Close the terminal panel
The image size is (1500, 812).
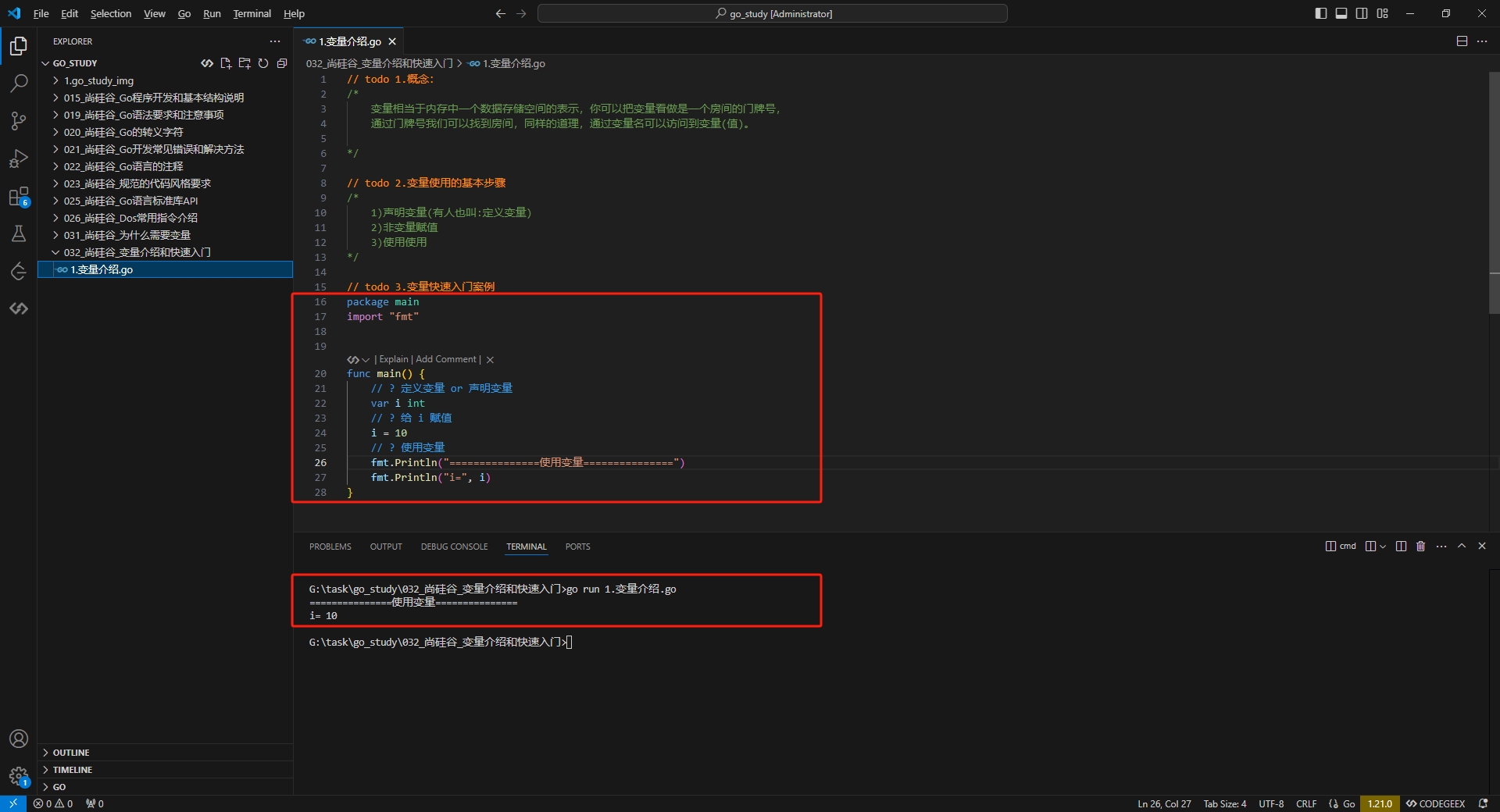pyautogui.click(x=1482, y=547)
